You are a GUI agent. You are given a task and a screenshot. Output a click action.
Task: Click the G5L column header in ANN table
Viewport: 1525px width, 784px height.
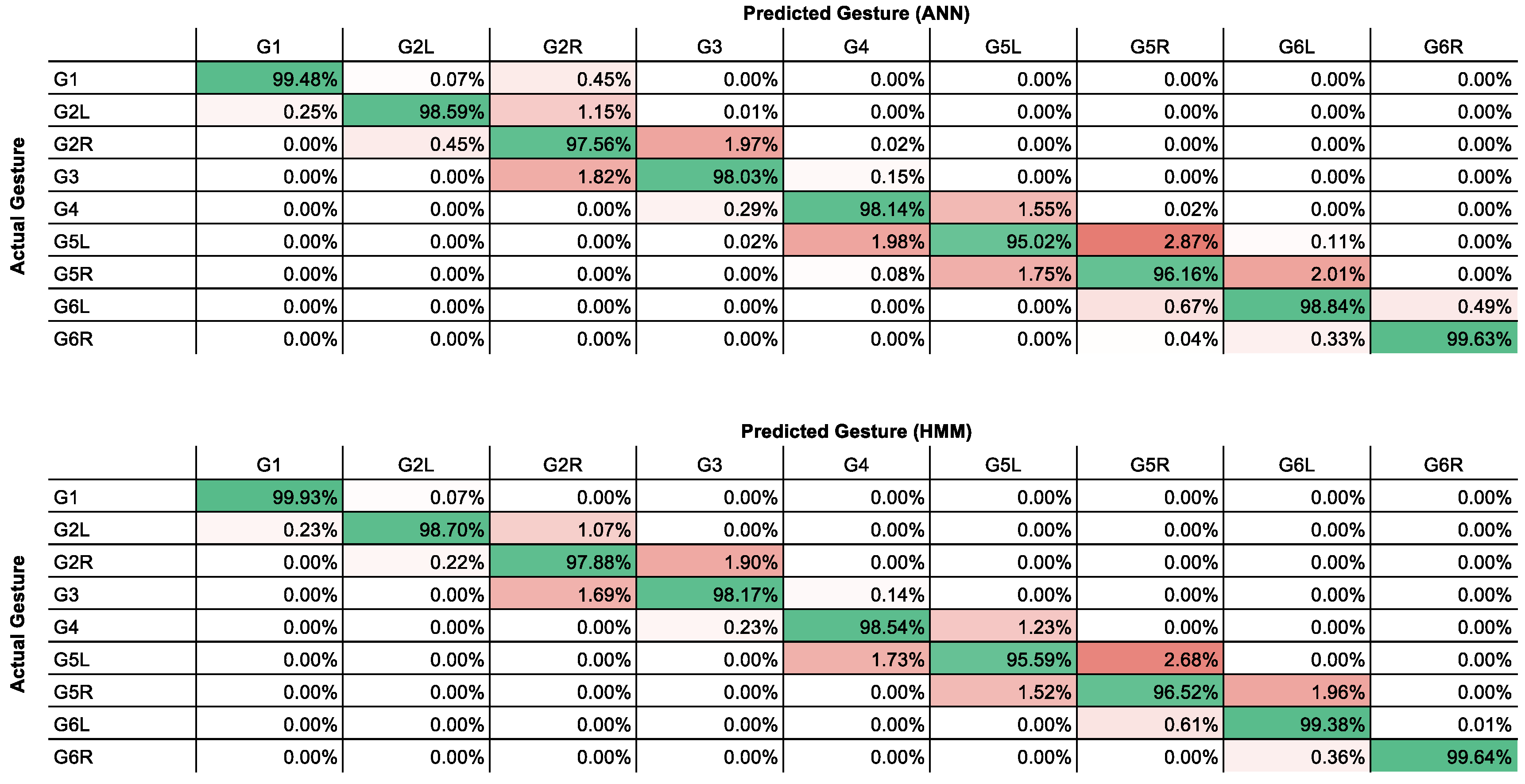(1003, 47)
